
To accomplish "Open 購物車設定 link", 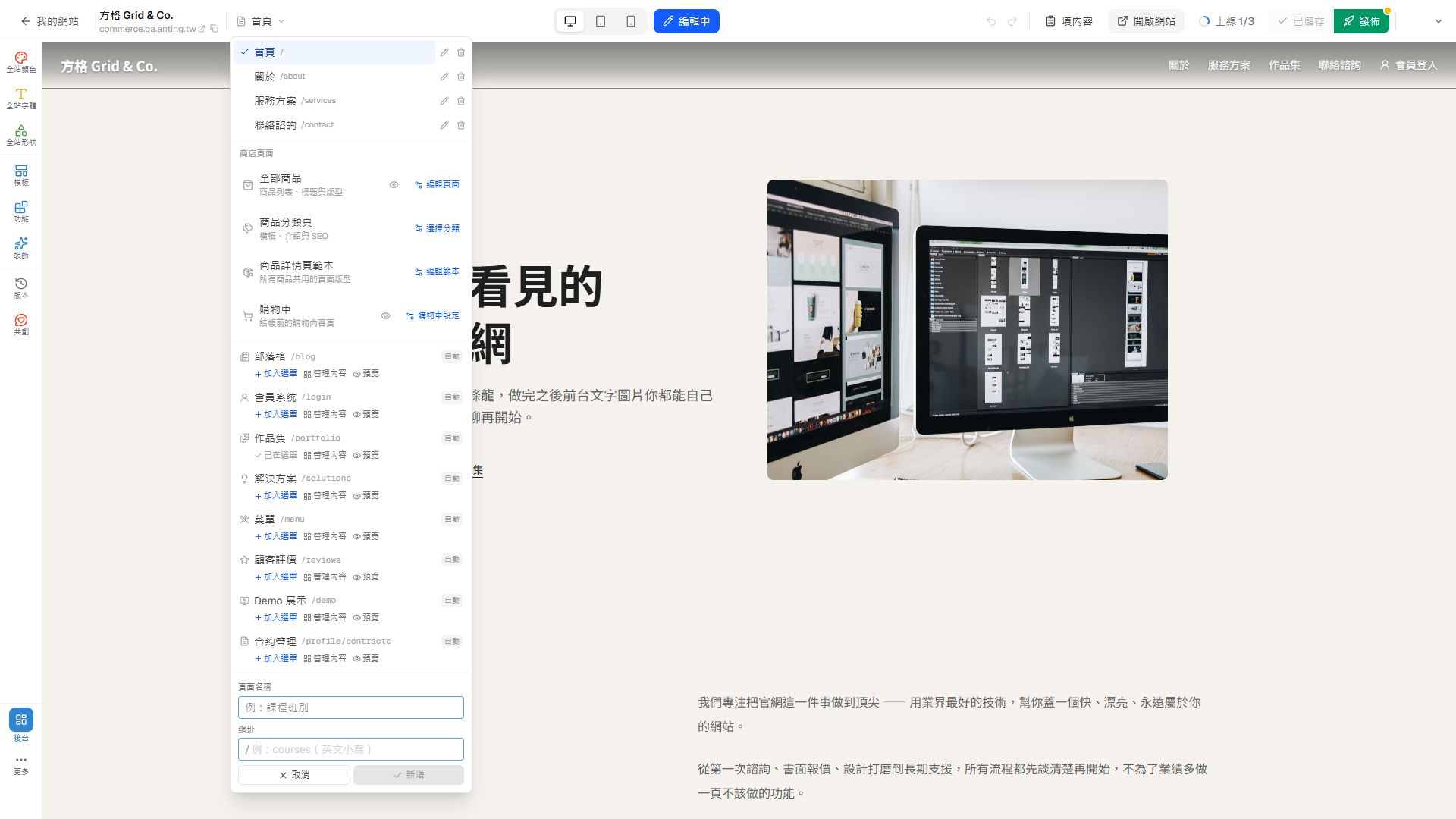I will point(433,315).
